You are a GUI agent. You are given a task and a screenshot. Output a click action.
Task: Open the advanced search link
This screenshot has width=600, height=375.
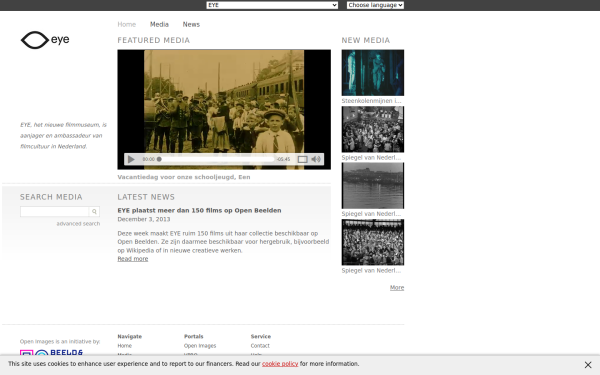tap(78, 223)
